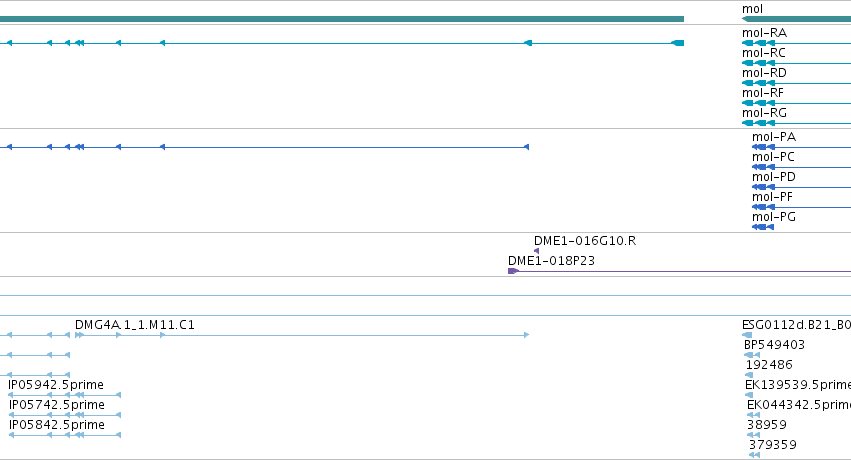
Task: Click the 38959 EST label
Action: (767, 425)
